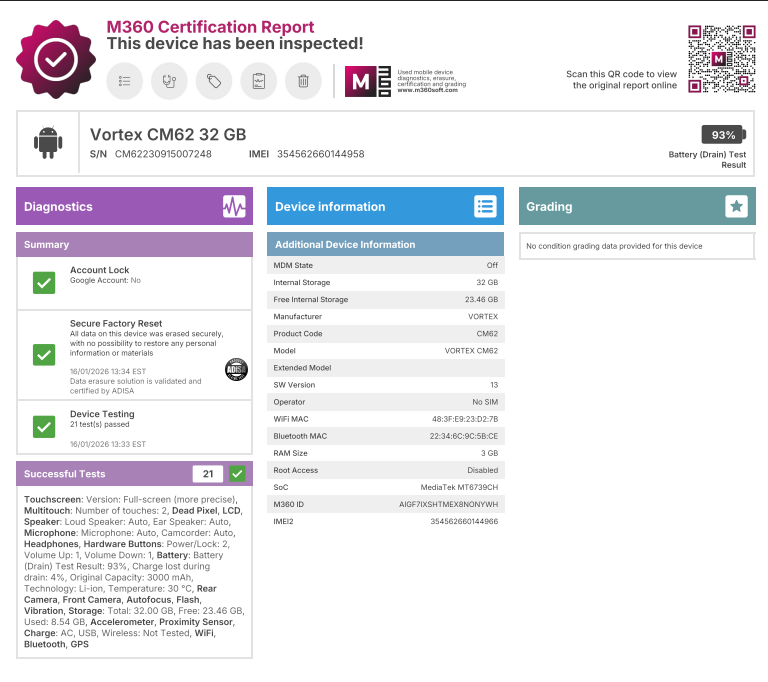
Task: Click the Successful Tests green checkbox
Action: click(x=237, y=474)
